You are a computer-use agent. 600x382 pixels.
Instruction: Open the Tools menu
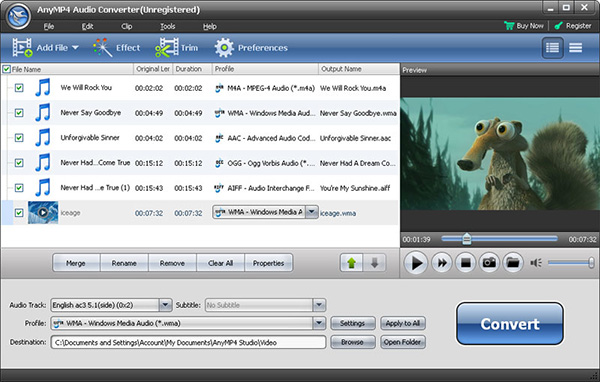(168, 26)
